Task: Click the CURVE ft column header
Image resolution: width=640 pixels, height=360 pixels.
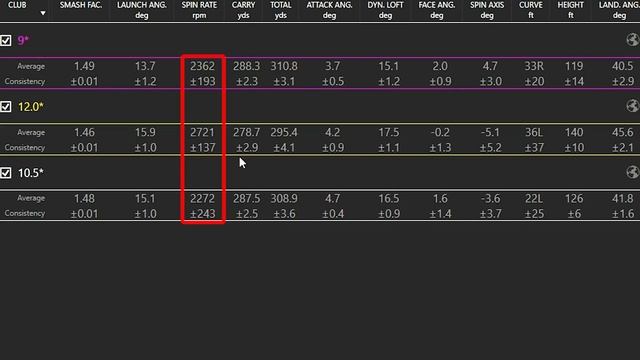Action: [x=531, y=10]
